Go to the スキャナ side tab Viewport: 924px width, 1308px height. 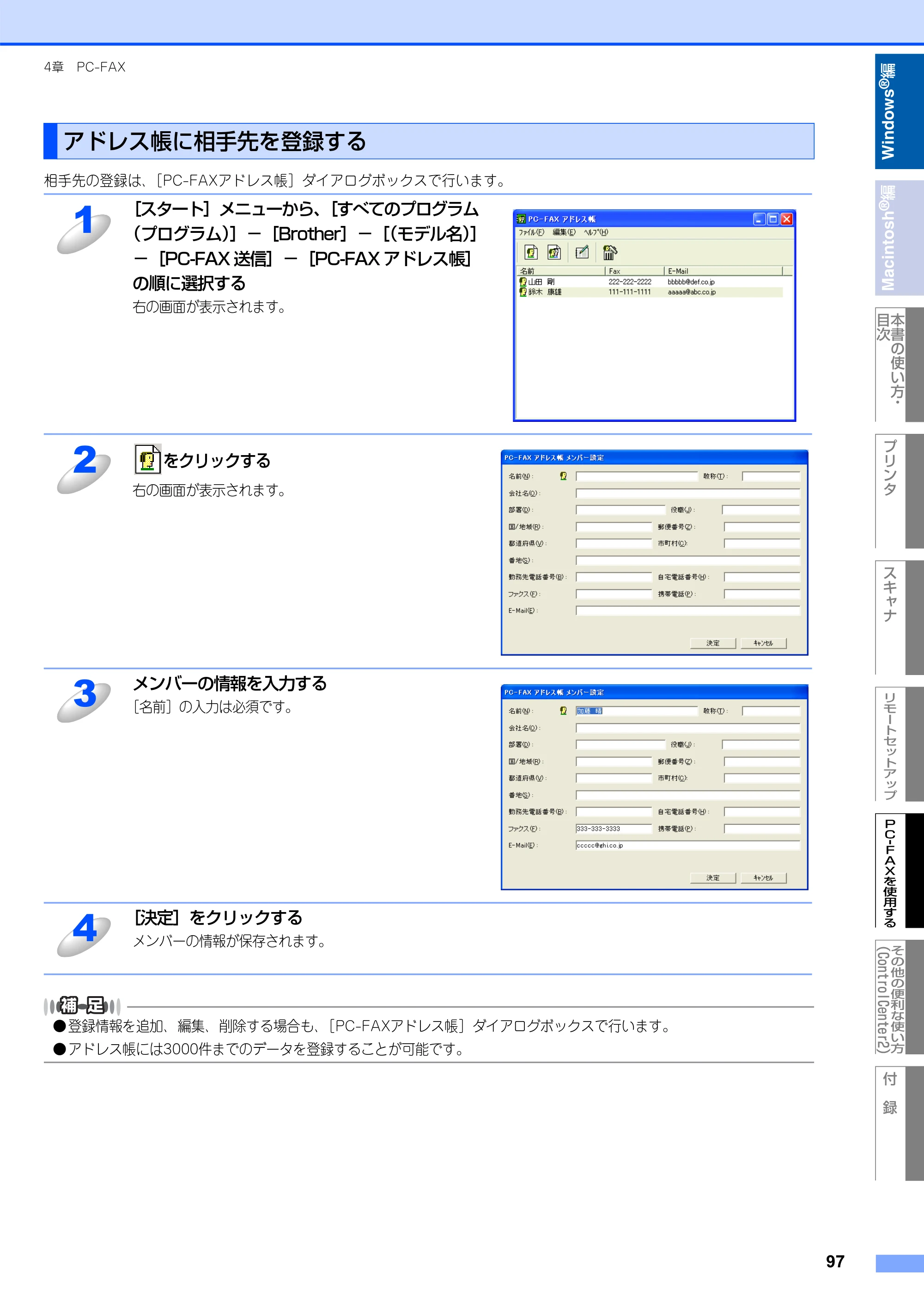[x=899, y=618]
